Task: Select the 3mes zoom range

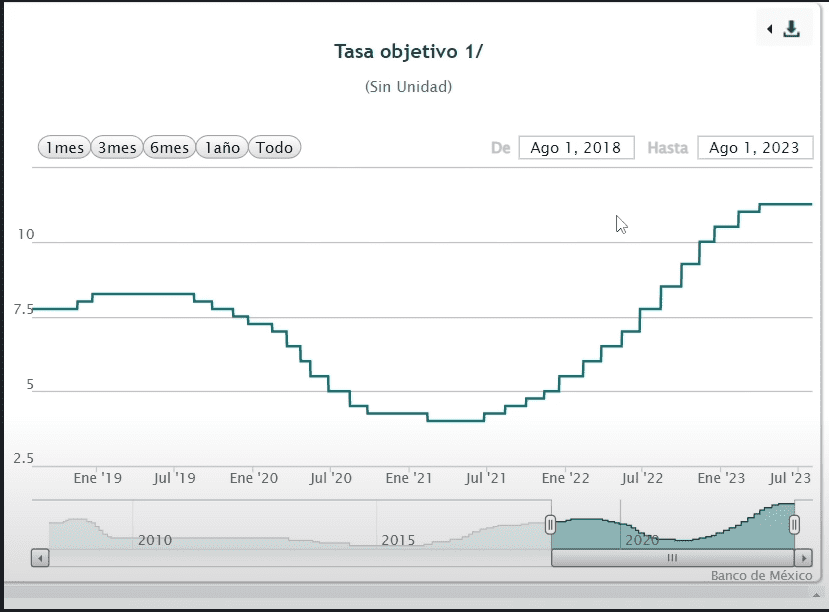Action: pos(116,148)
